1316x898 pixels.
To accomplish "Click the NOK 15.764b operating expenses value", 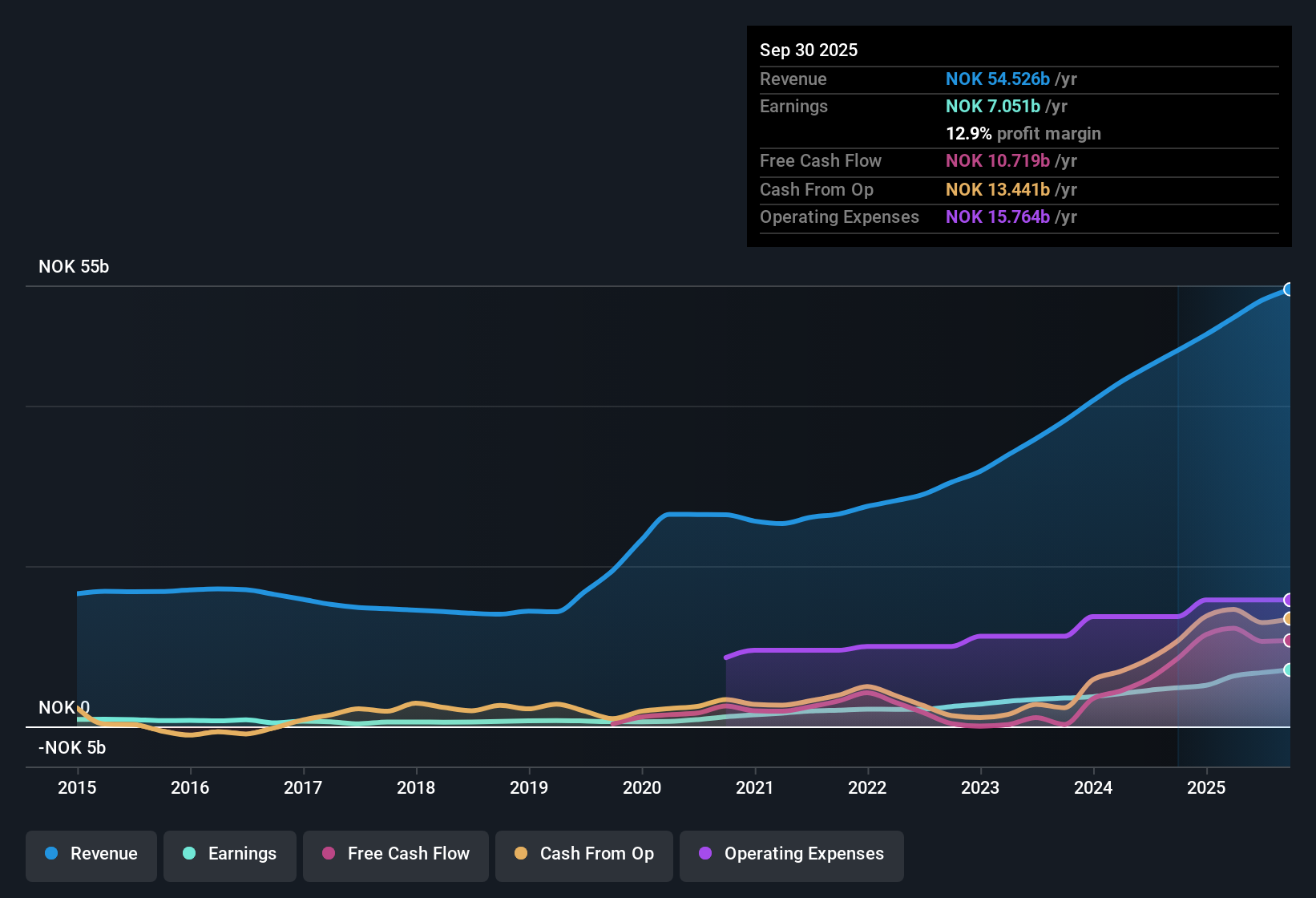I will 998,216.
